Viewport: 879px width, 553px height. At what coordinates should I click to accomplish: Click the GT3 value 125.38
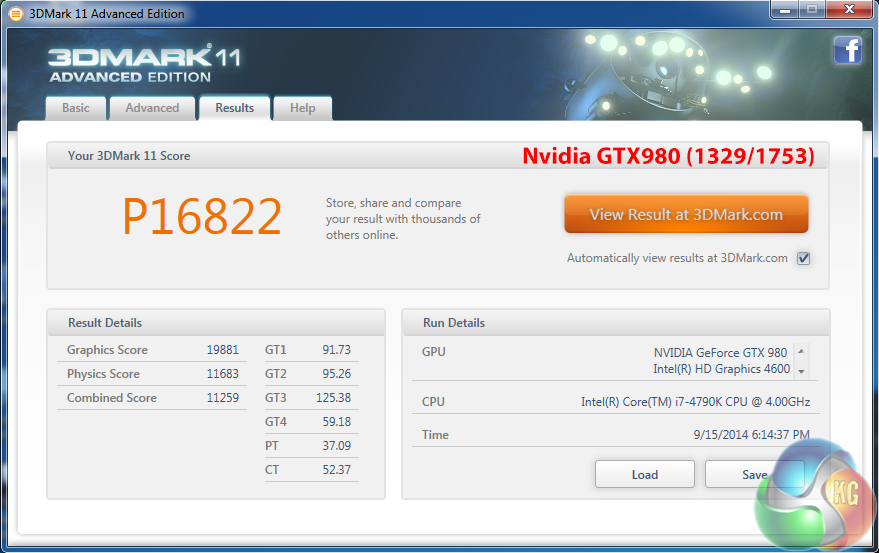point(334,398)
